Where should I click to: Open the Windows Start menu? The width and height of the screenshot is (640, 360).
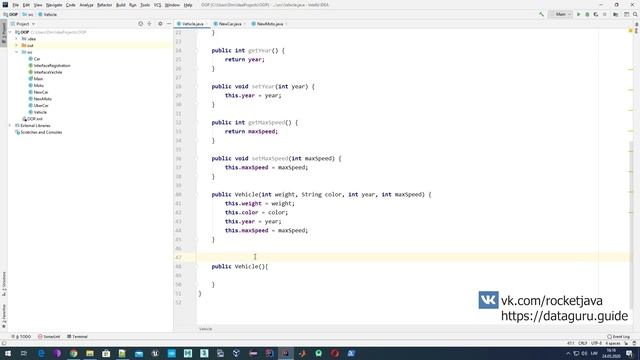(8, 353)
